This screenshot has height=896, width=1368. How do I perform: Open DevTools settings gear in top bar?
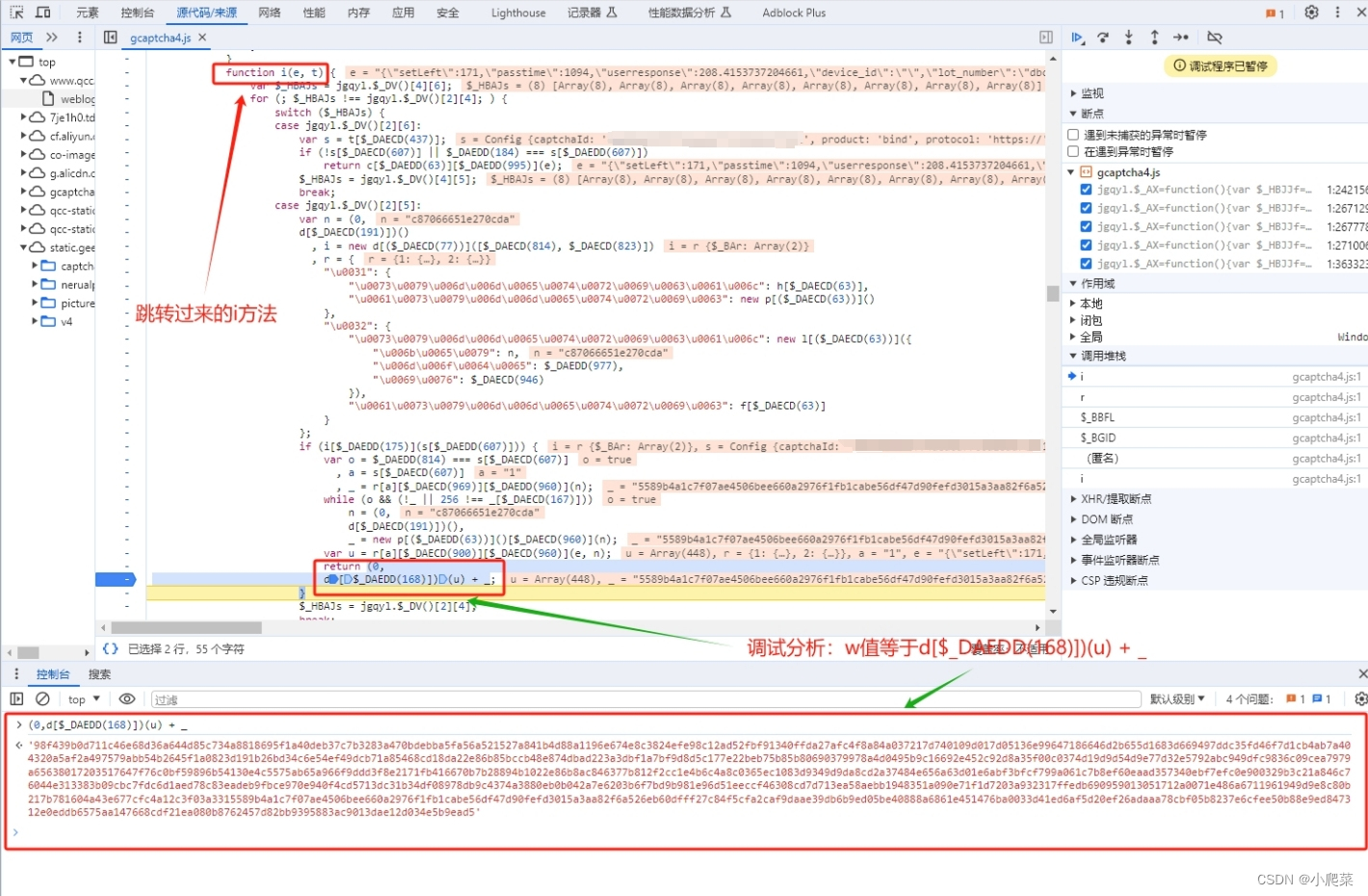coord(1311,13)
